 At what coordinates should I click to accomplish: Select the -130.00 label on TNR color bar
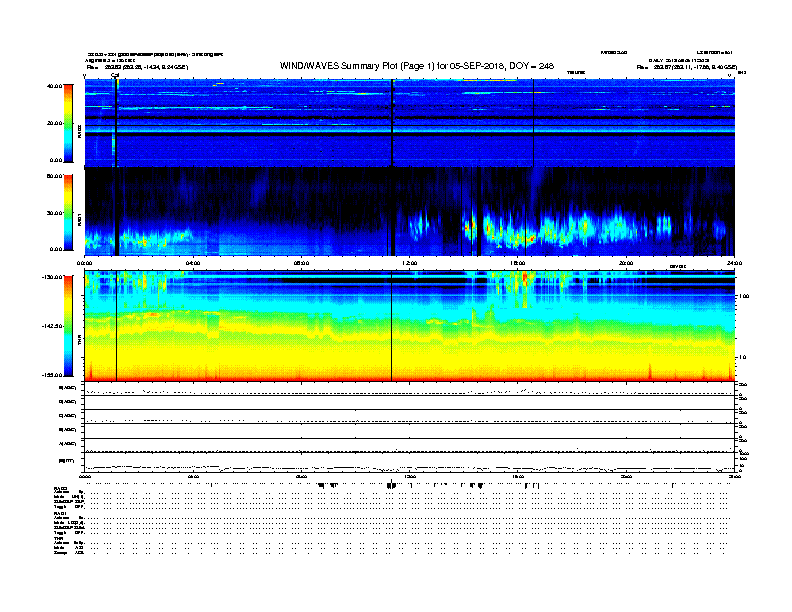52,277
